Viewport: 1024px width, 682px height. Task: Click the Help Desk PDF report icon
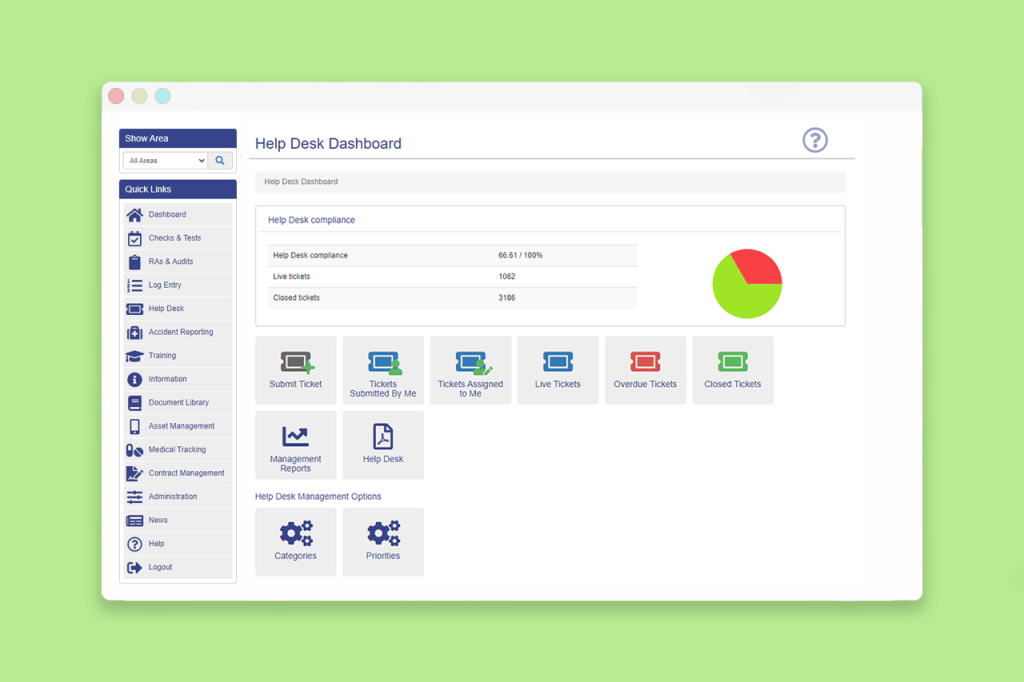(x=383, y=436)
